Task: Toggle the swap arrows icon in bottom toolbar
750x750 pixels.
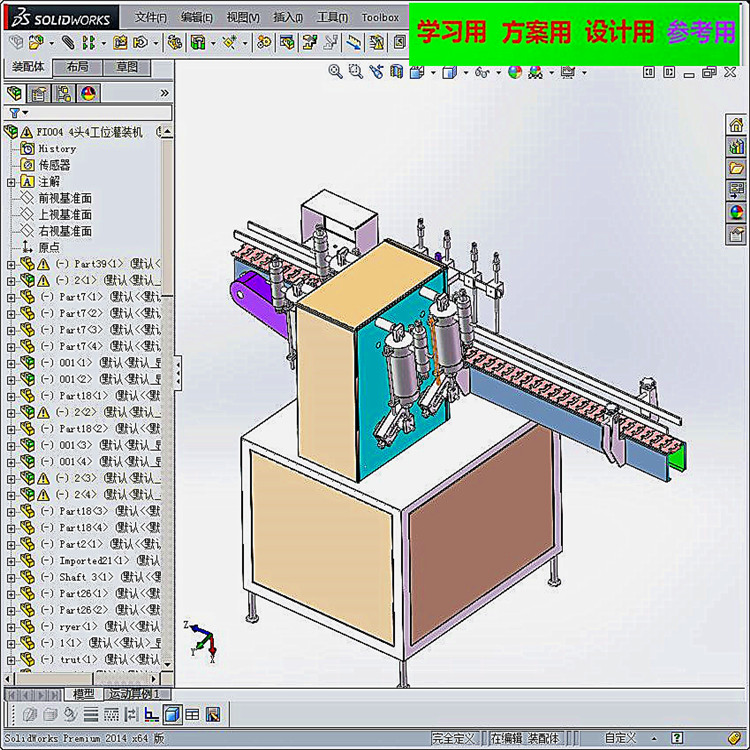Action: 131,715
